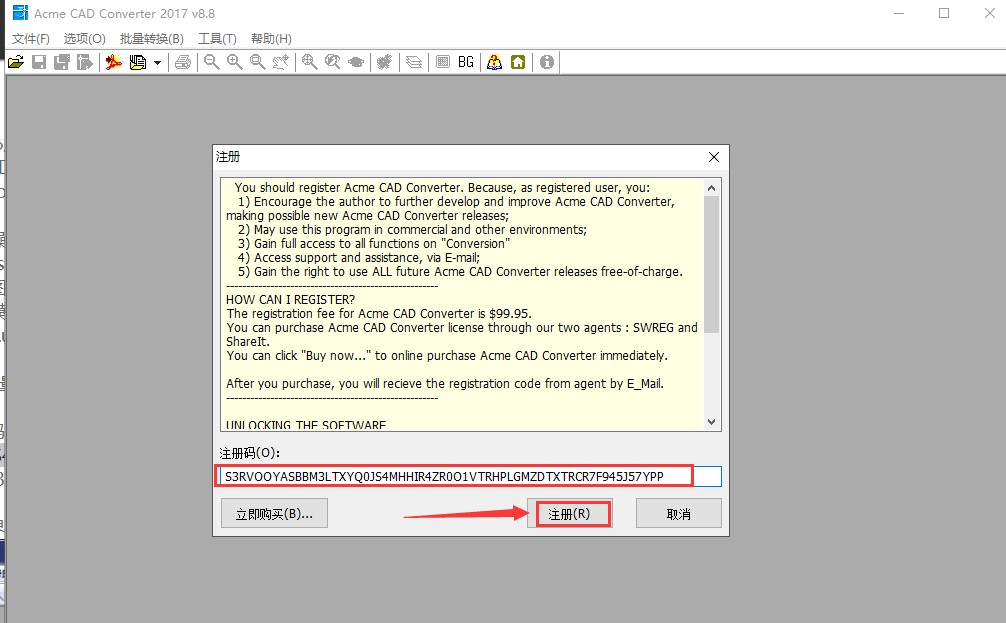
Task: Click the Save floppy disk icon
Action: coord(39,62)
